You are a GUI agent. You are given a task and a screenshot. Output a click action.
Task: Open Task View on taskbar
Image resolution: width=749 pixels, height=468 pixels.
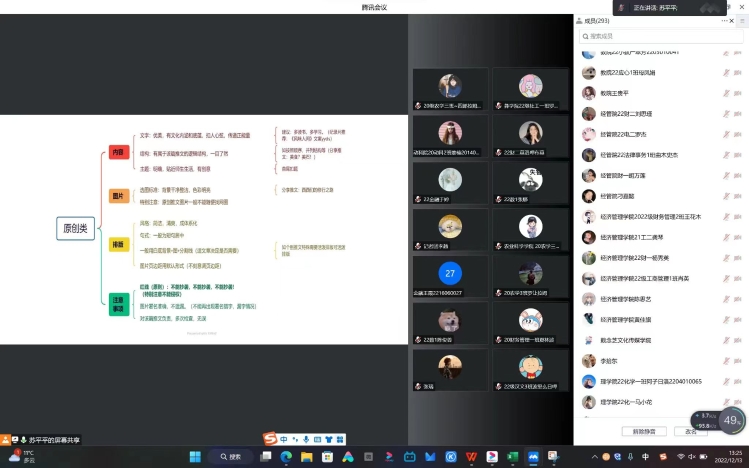(265, 457)
